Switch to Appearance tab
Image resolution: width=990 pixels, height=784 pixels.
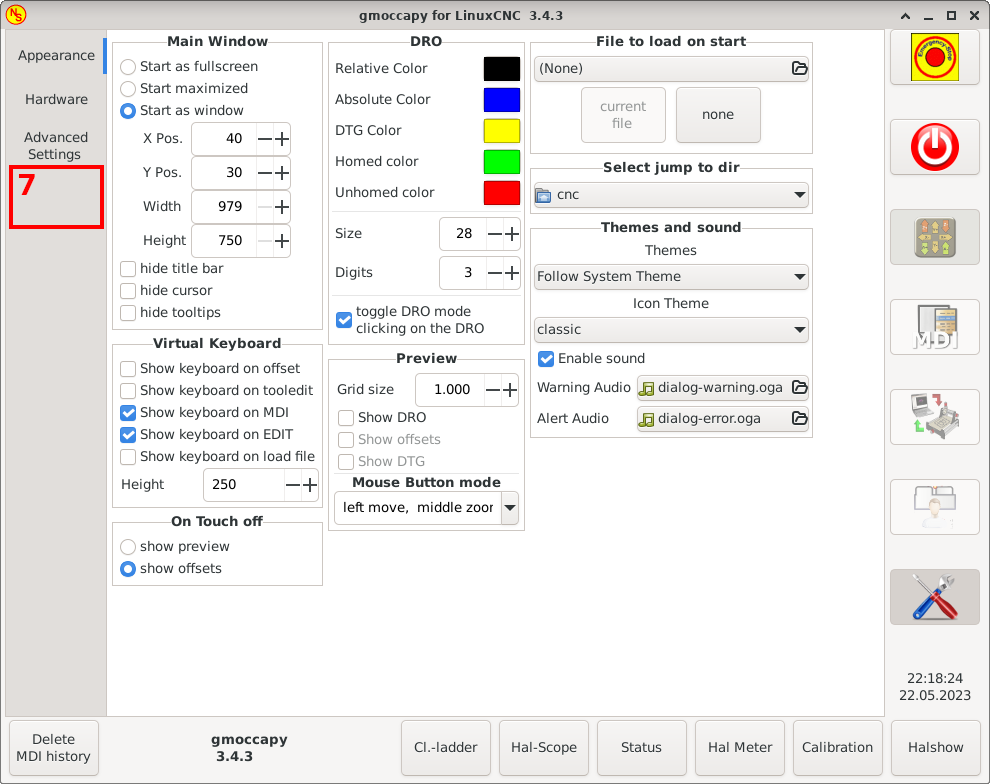[56, 56]
